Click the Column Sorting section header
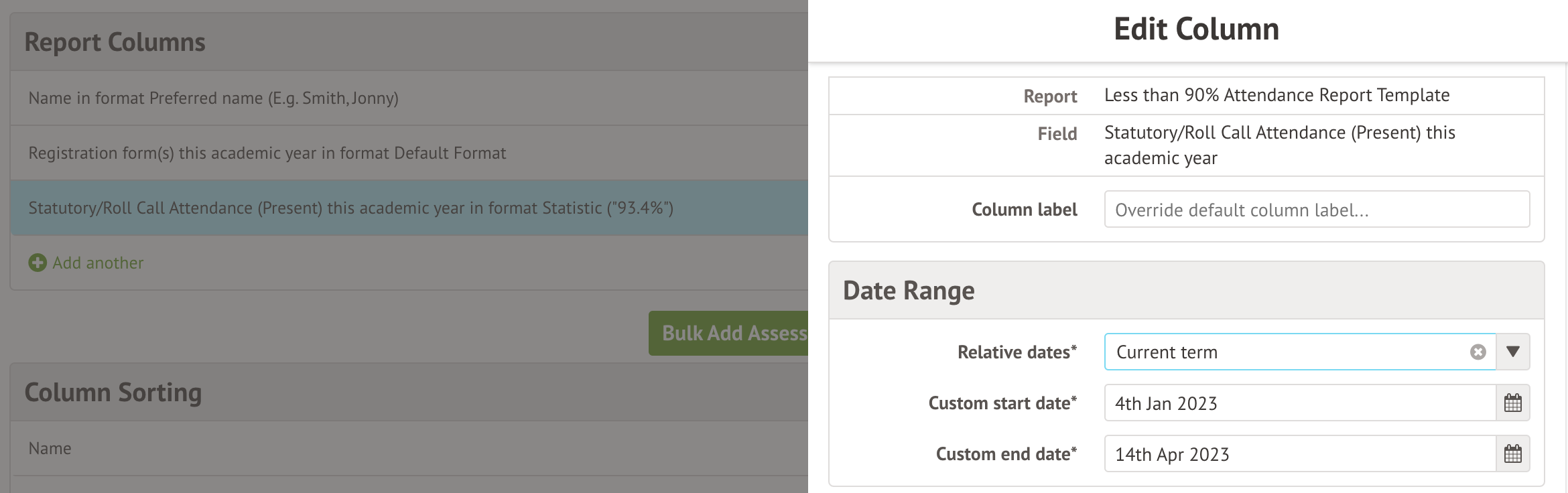This screenshot has width=1568, height=493. tap(113, 393)
